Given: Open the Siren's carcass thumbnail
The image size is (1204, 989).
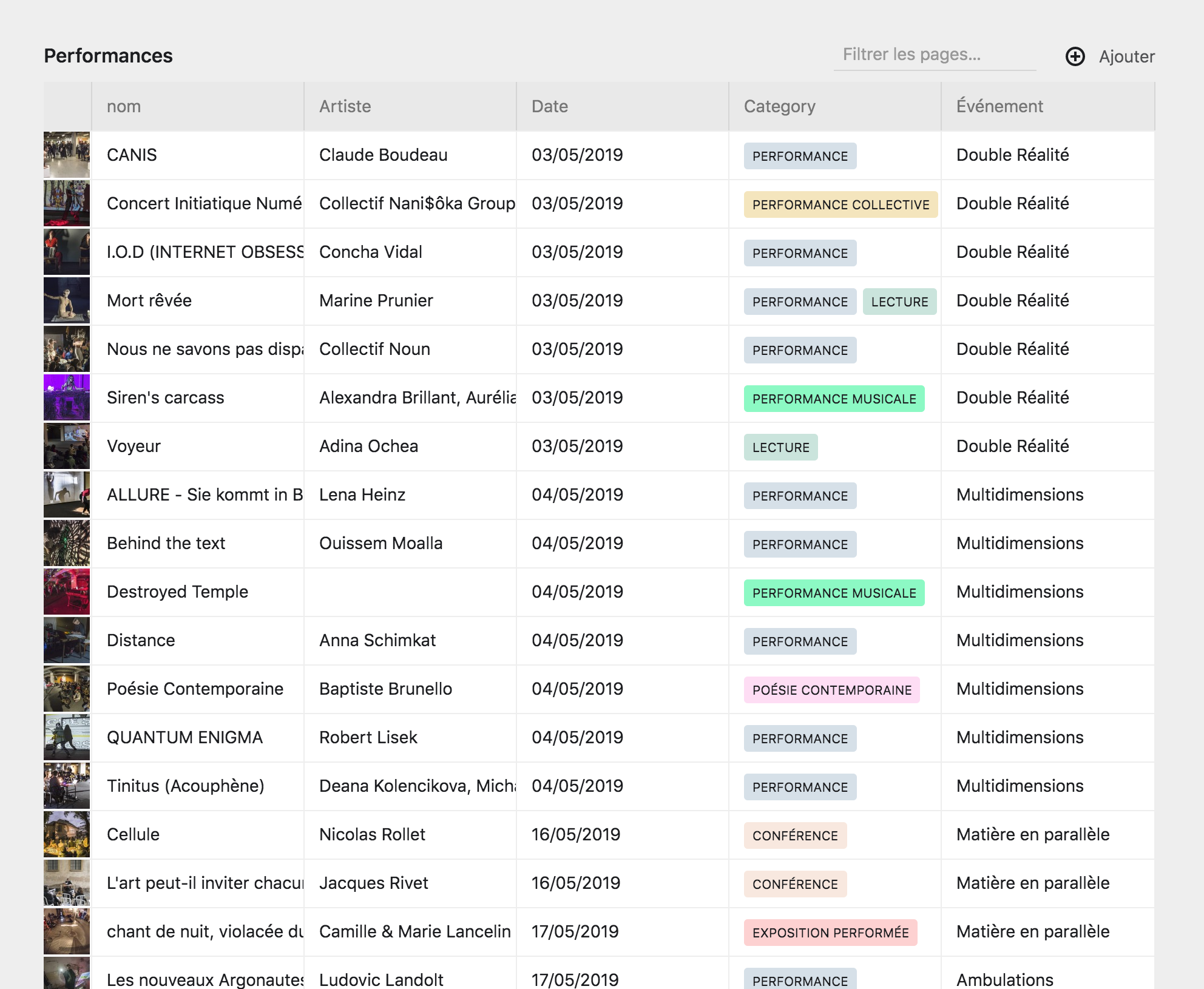Looking at the screenshot, I should point(67,397).
